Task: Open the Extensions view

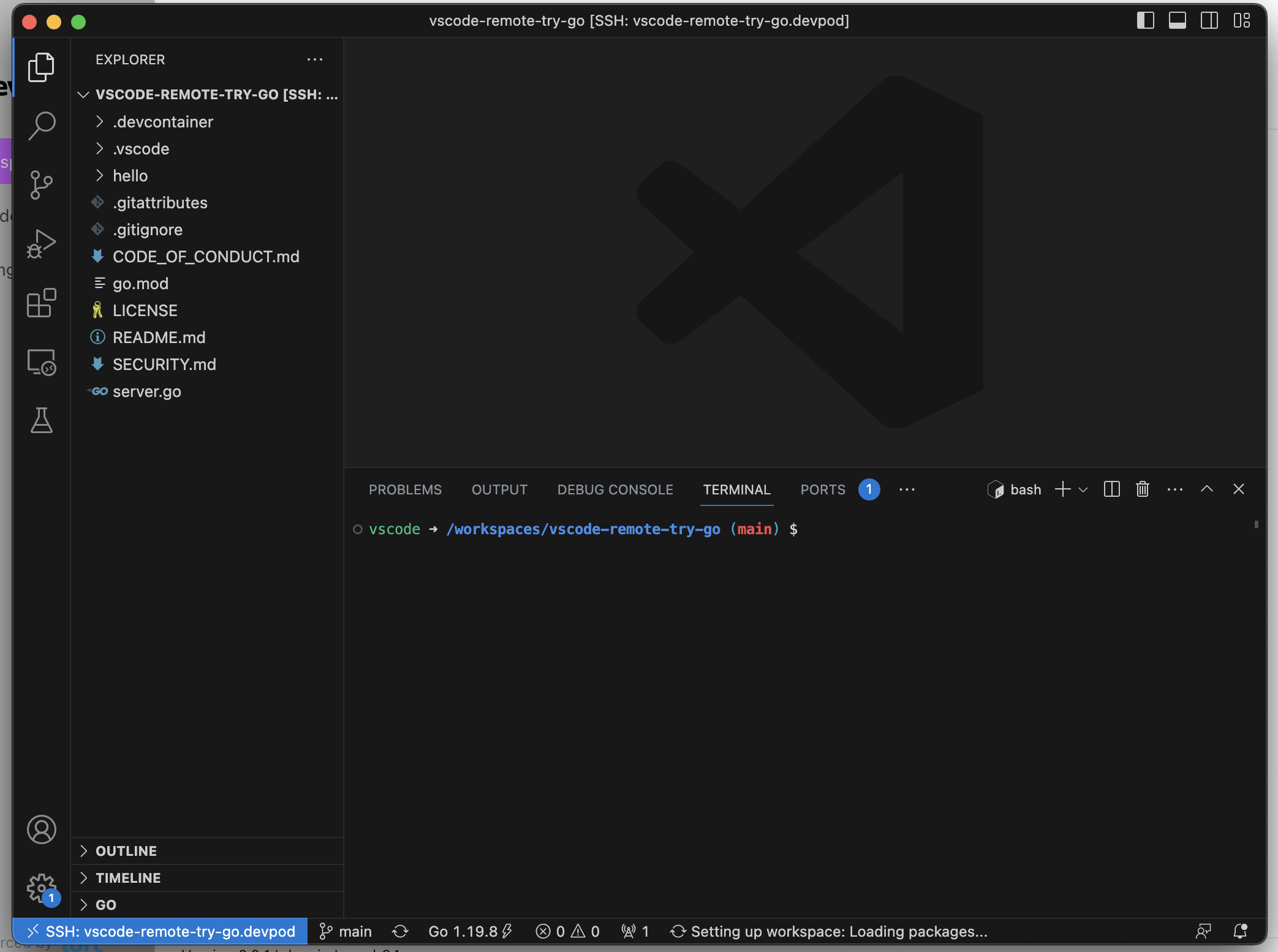Action: (x=41, y=303)
